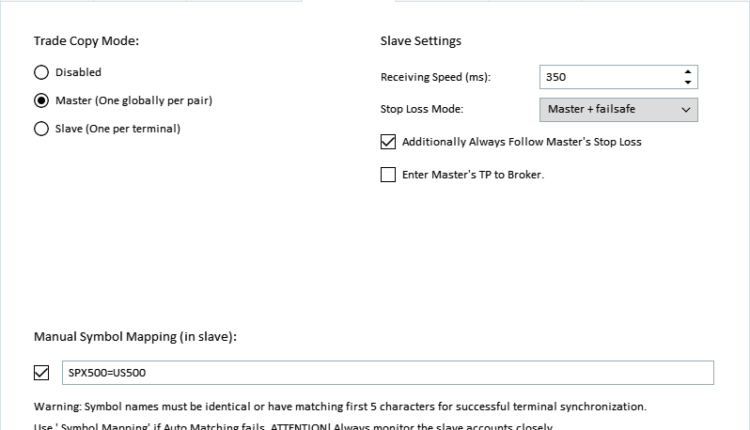Click the 'Enter Master's TP to Broker' label text
The width and height of the screenshot is (750, 430).
(472, 174)
